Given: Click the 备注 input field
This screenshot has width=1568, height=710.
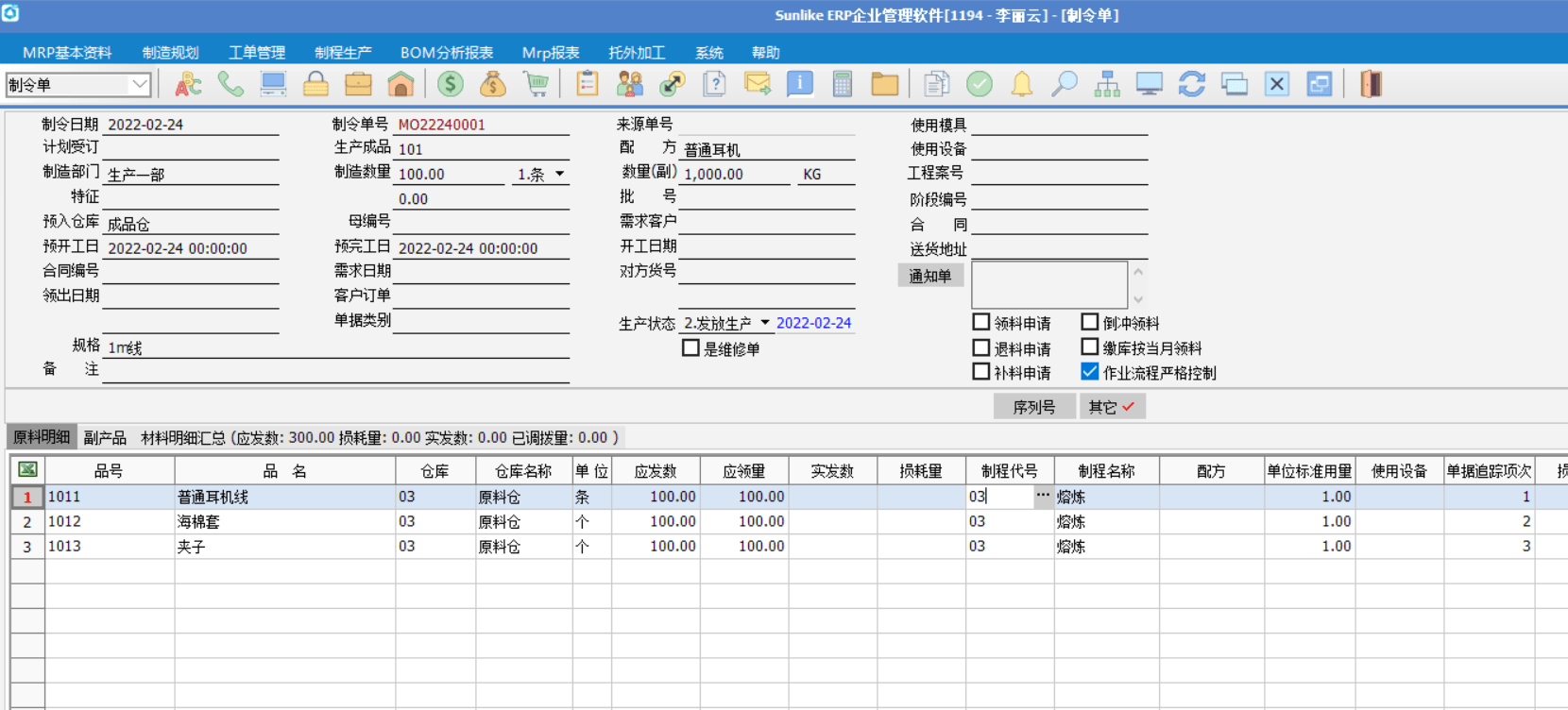Looking at the screenshot, I should point(335,371).
